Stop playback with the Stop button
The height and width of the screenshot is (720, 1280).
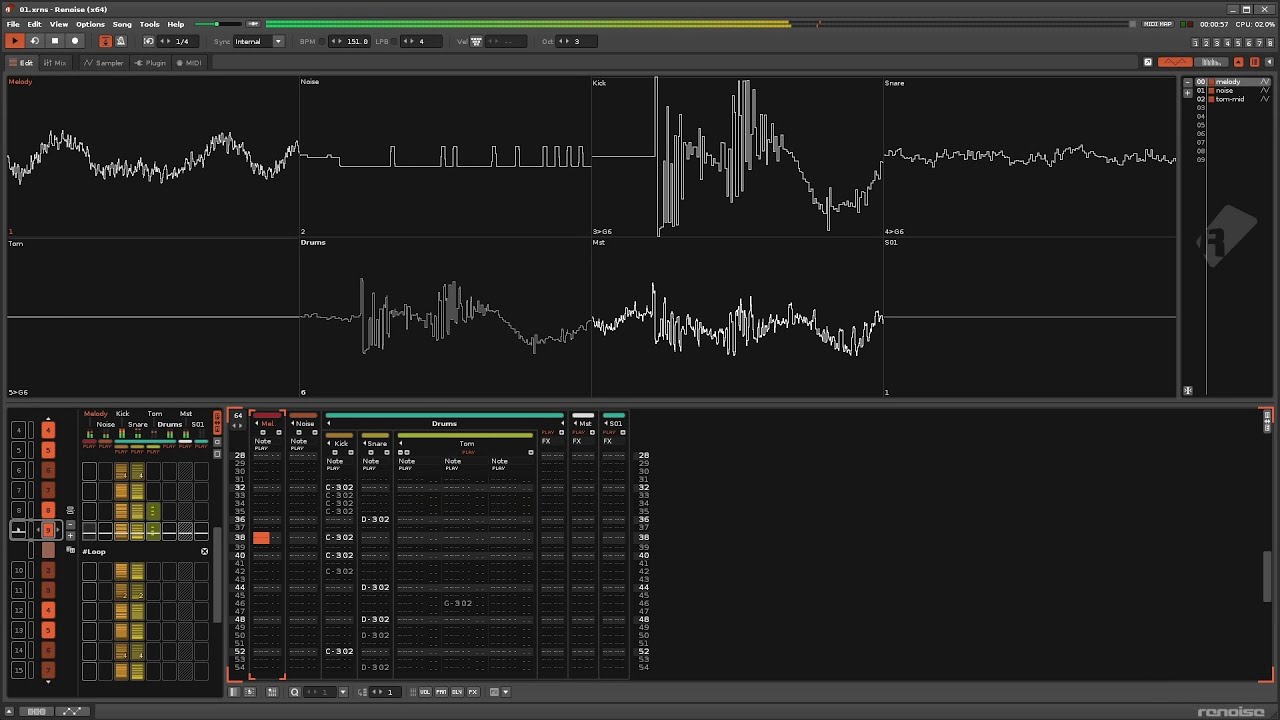pos(55,41)
